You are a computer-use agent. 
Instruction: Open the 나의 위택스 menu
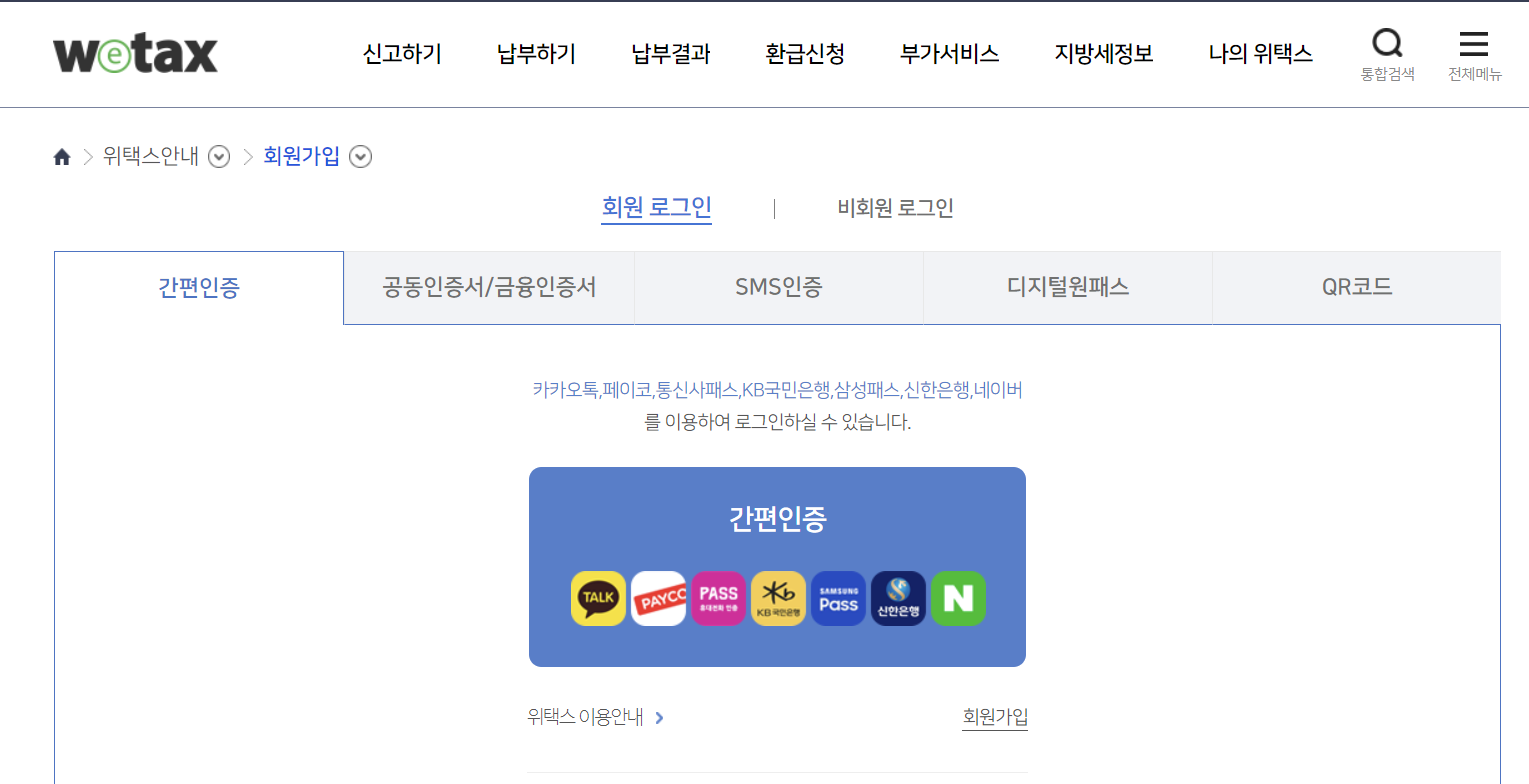click(x=1260, y=54)
